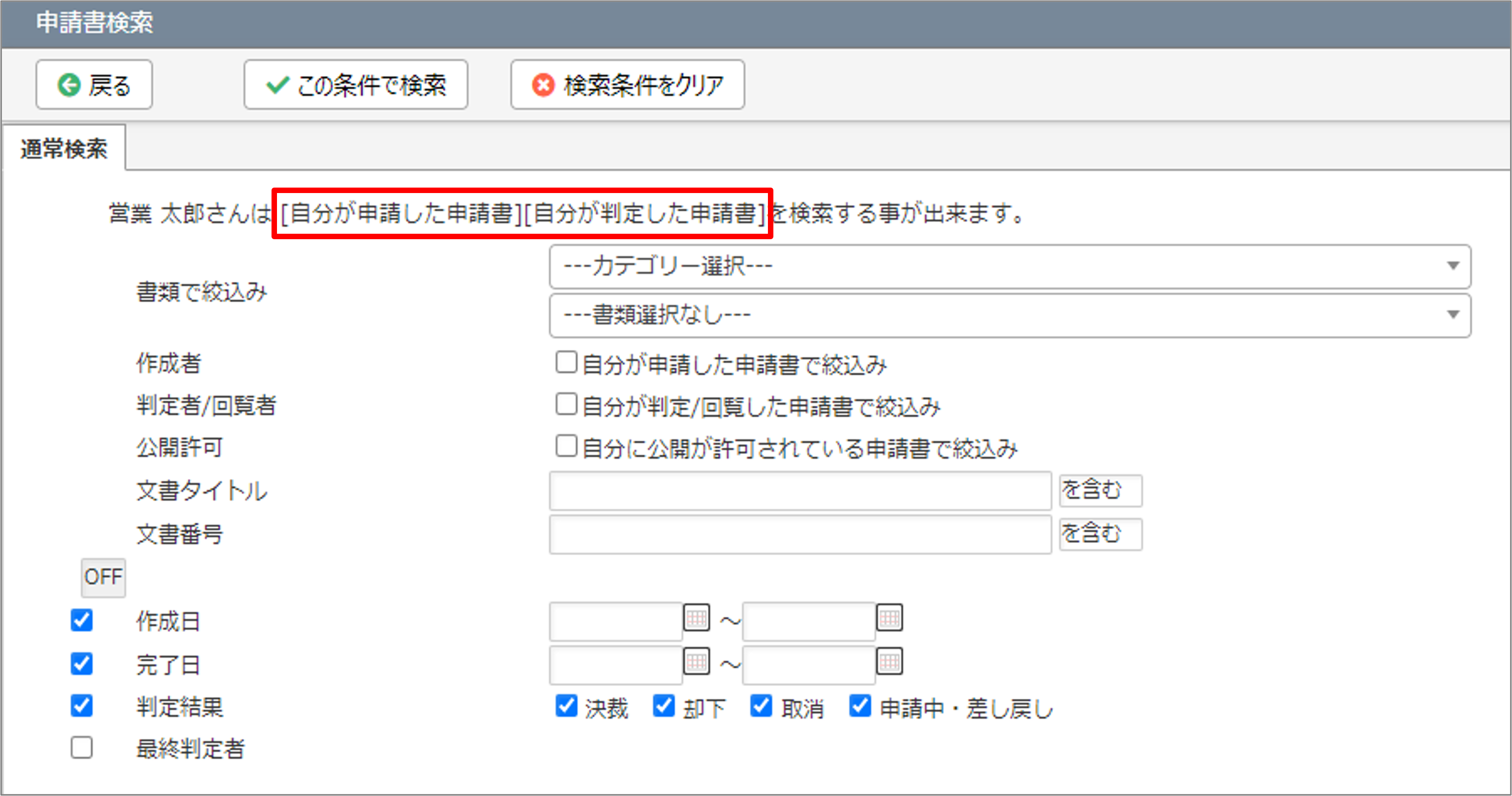Click the この条件で検索 search button

pos(356,84)
